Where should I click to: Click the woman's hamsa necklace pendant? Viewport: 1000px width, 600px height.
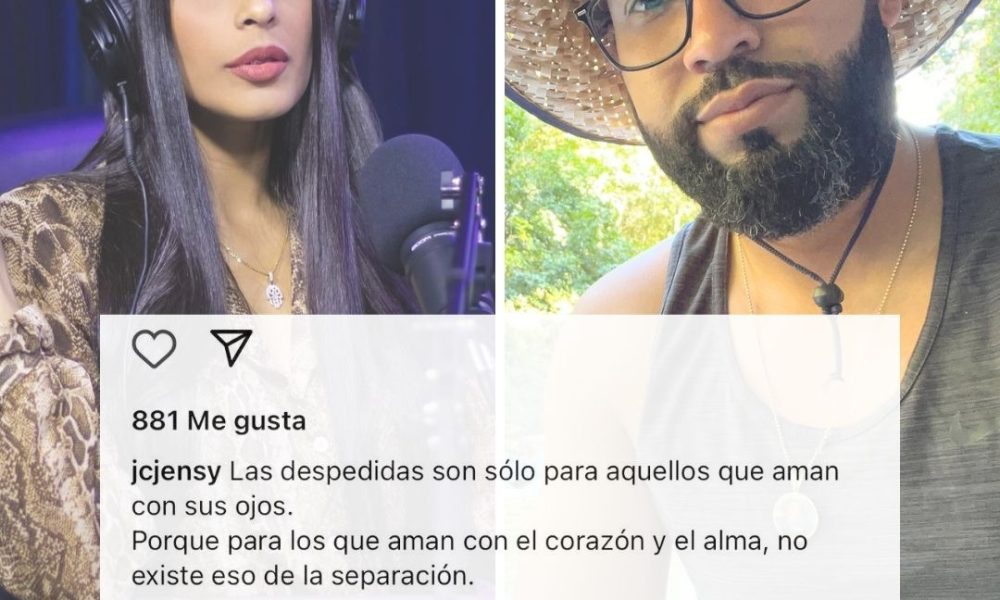tap(274, 290)
